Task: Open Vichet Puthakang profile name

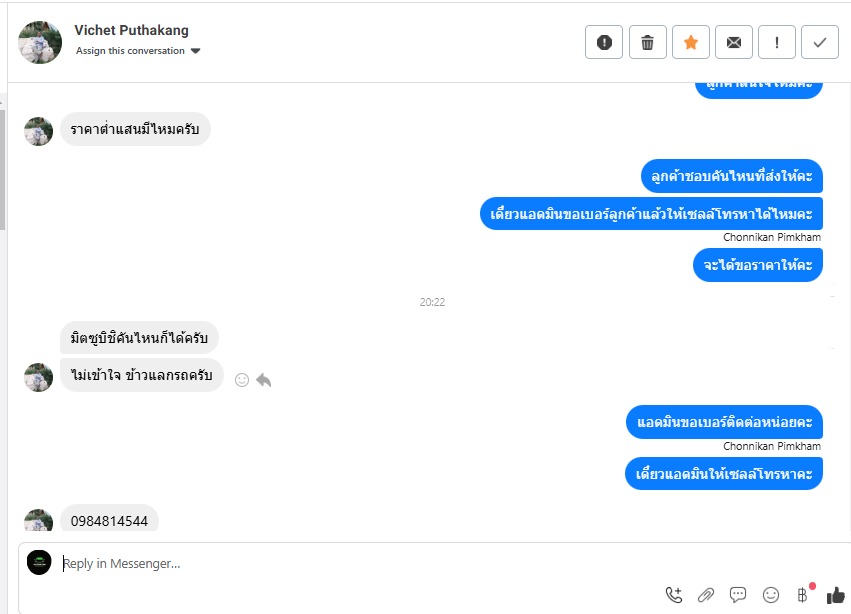Action: (x=131, y=30)
